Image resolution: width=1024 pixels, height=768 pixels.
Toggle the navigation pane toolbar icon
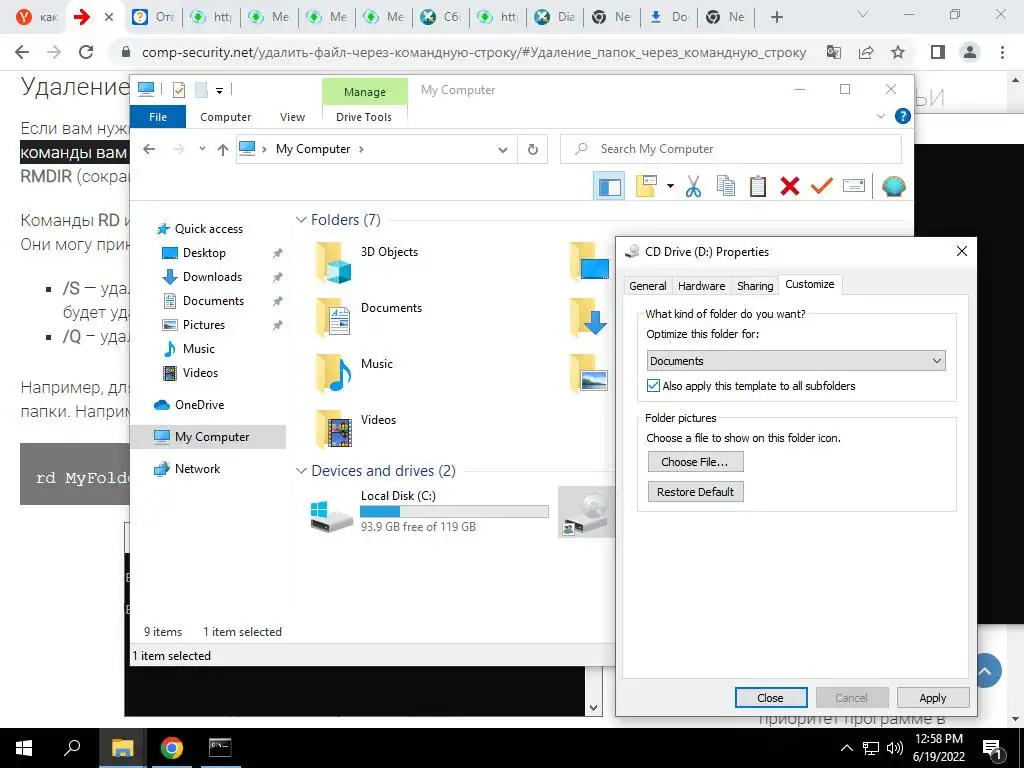pos(609,187)
